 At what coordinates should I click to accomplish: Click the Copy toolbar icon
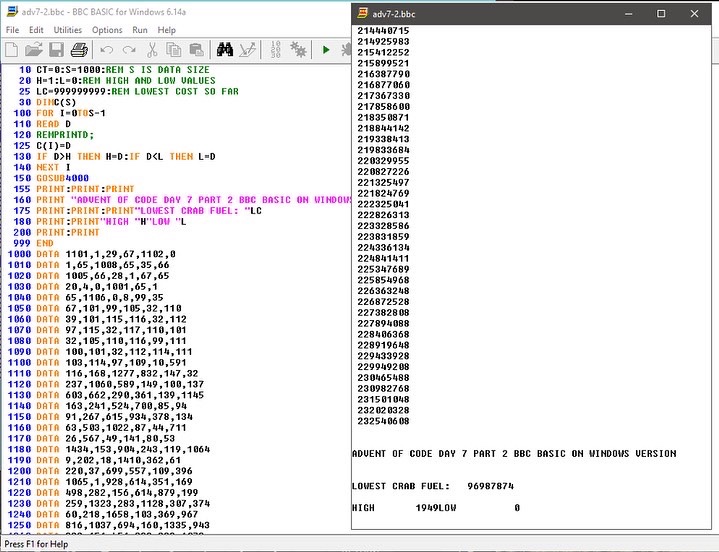click(172, 49)
